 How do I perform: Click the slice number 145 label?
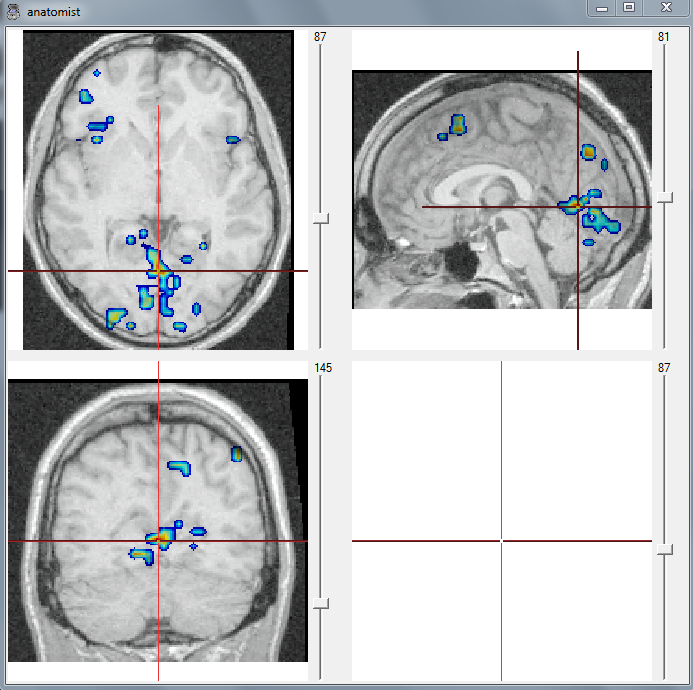323,368
